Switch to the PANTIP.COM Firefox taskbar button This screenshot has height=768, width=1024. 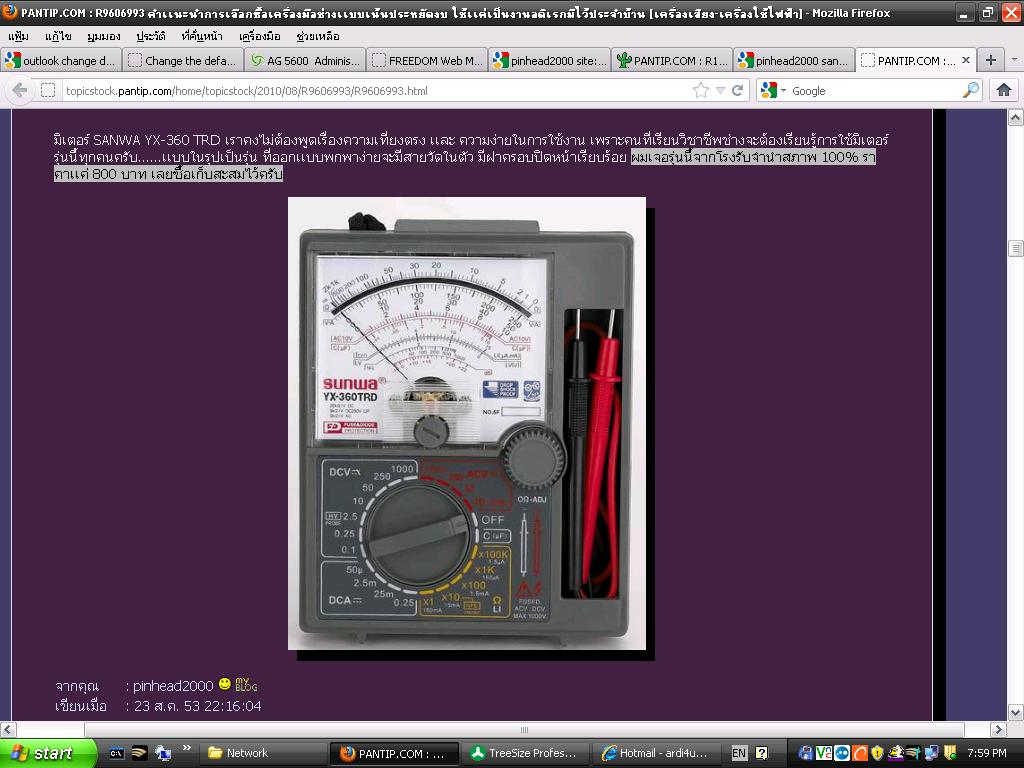pyautogui.click(x=394, y=754)
